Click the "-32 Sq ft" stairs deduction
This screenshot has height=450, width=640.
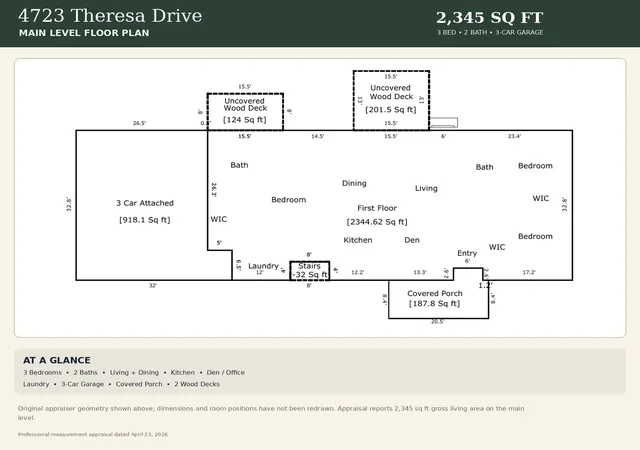click(310, 274)
